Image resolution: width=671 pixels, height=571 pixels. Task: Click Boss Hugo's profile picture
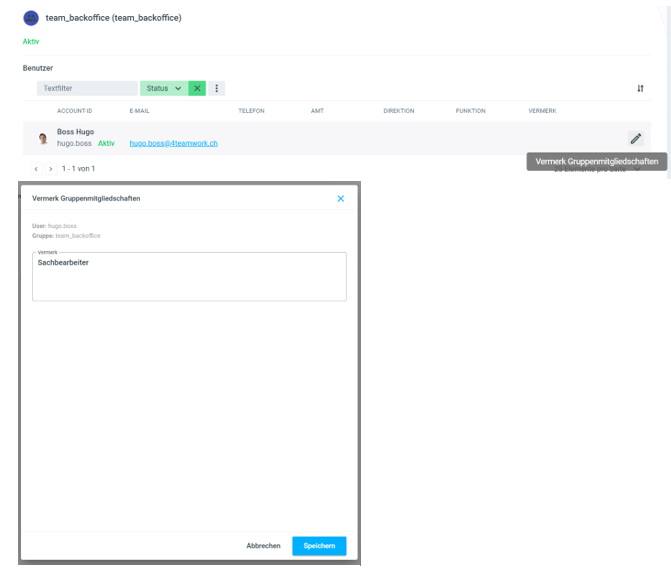click(43, 138)
